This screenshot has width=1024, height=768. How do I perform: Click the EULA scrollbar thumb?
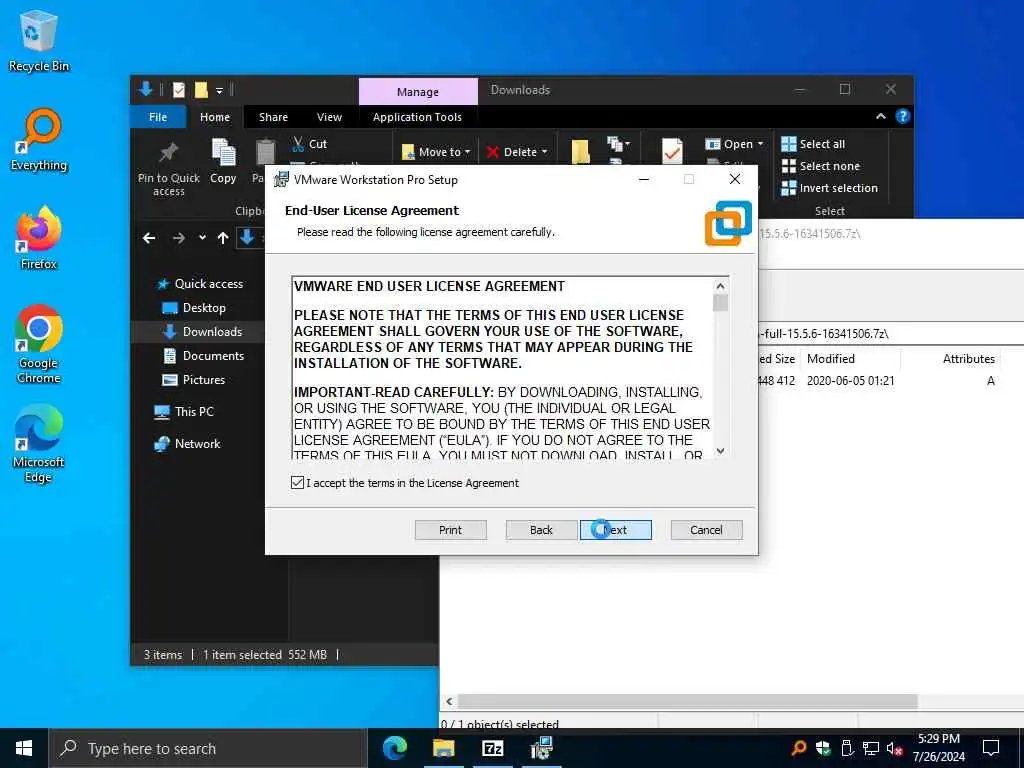pos(720,303)
